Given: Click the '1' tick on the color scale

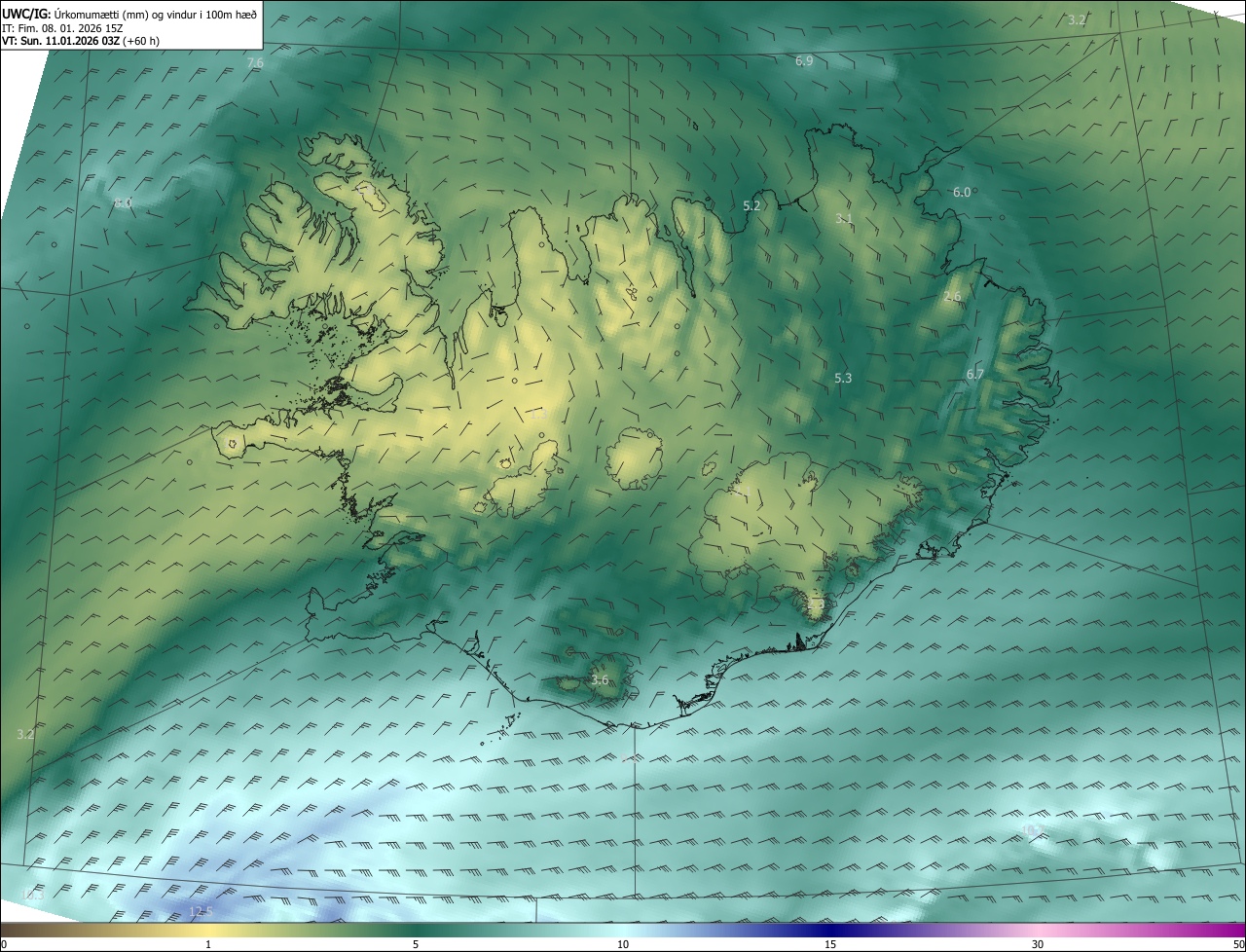Looking at the screenshot, I should click(x=208, y=944).
